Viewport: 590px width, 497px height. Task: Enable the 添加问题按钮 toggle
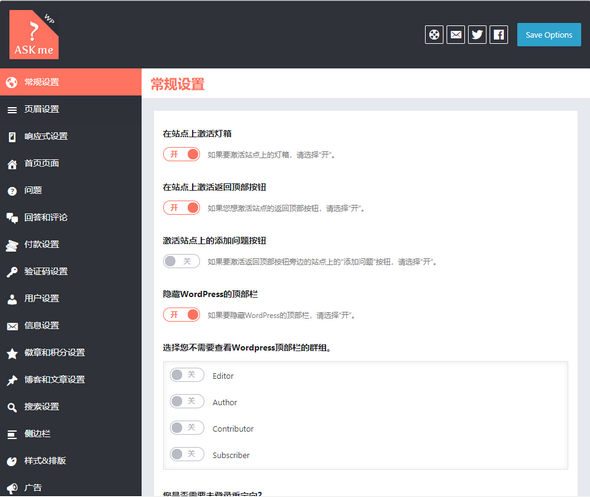[x=181, y=261]
